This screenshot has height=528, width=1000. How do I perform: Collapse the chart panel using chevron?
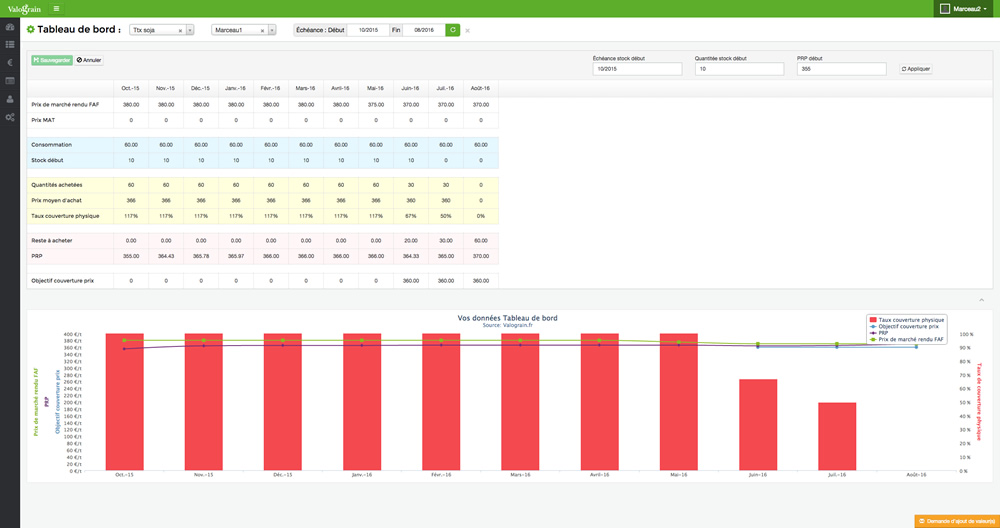point(980,300)
